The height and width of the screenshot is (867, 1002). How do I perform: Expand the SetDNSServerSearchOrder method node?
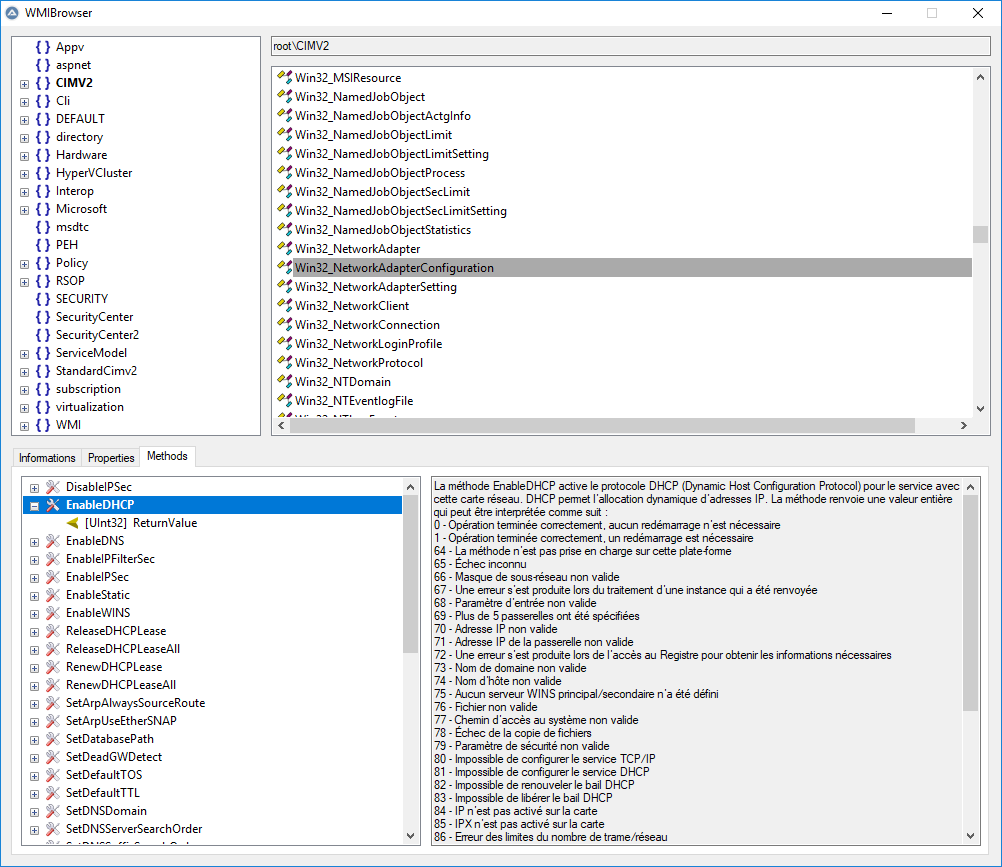pos(35,830)
